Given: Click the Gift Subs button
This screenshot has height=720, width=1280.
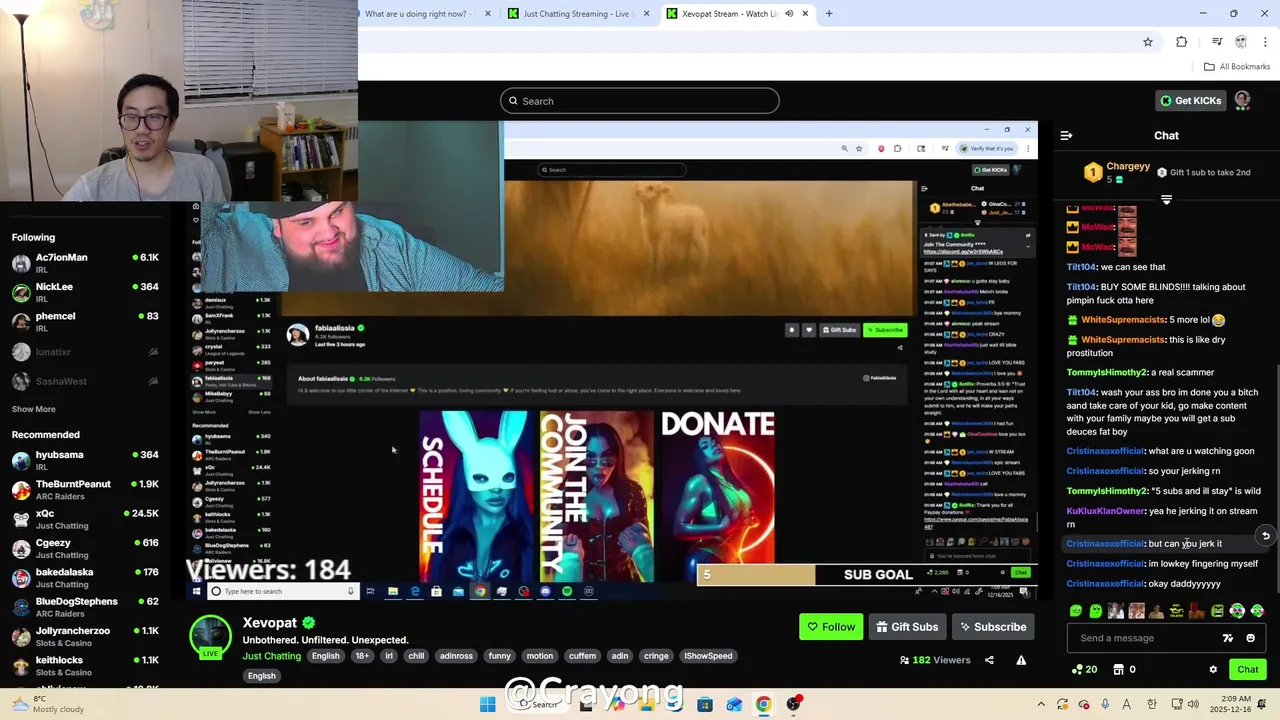Looking at the screenshot, I should 907,627.
